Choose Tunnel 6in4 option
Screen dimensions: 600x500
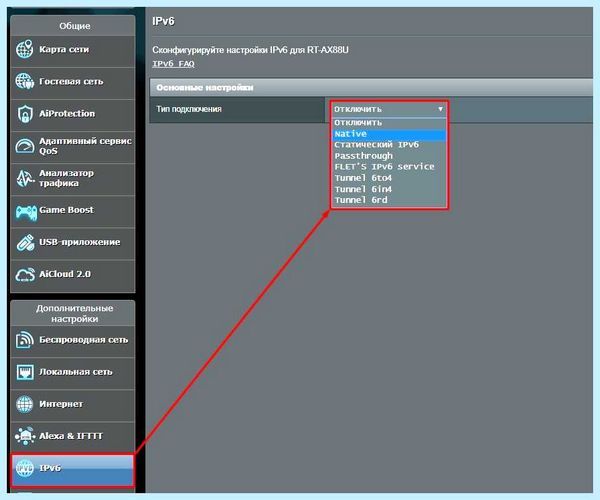click(389, 189)
